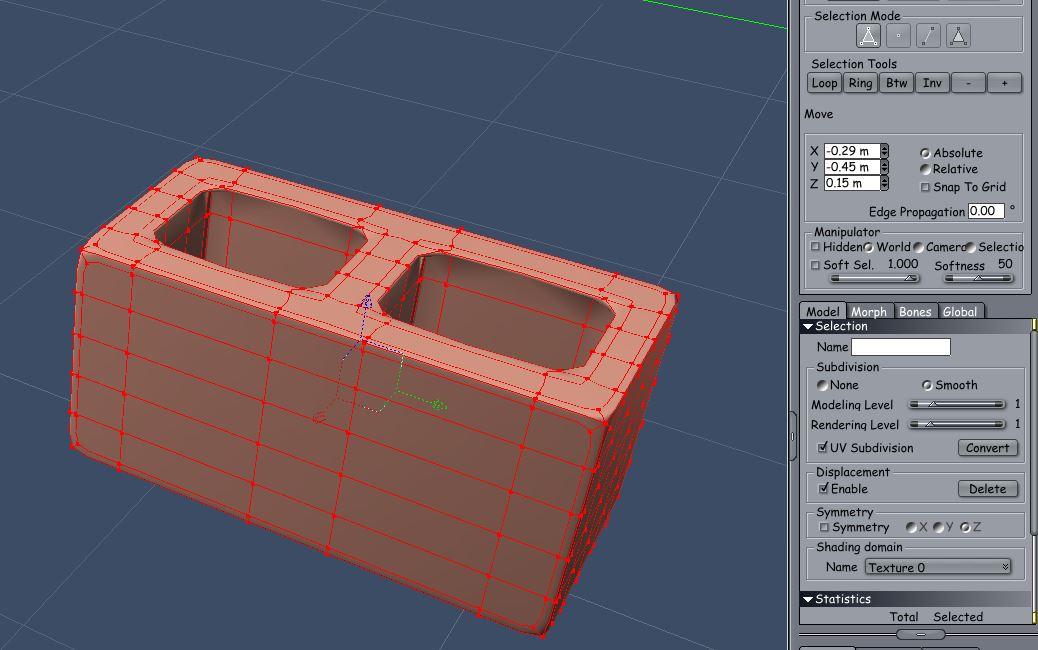Switch to the Bones tab

(x=916, y=311)
